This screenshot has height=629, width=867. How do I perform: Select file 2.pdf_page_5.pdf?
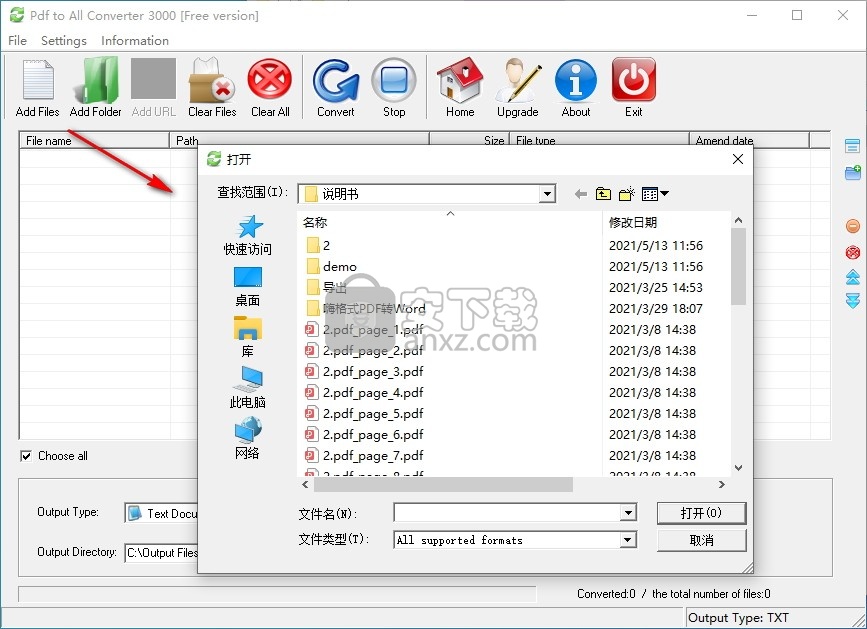pyautogui.click(x=364, y=413)
